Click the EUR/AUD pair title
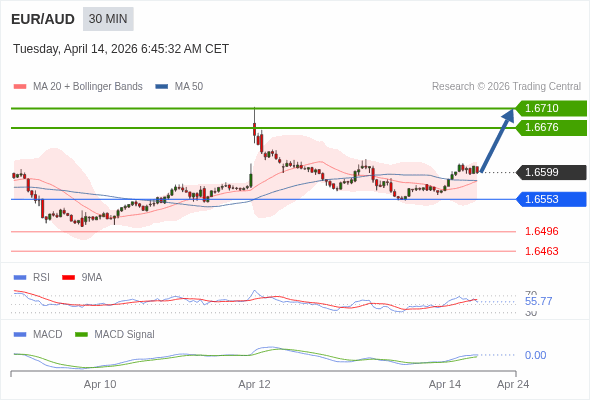The image size is (590, 400). click(43, 19)
